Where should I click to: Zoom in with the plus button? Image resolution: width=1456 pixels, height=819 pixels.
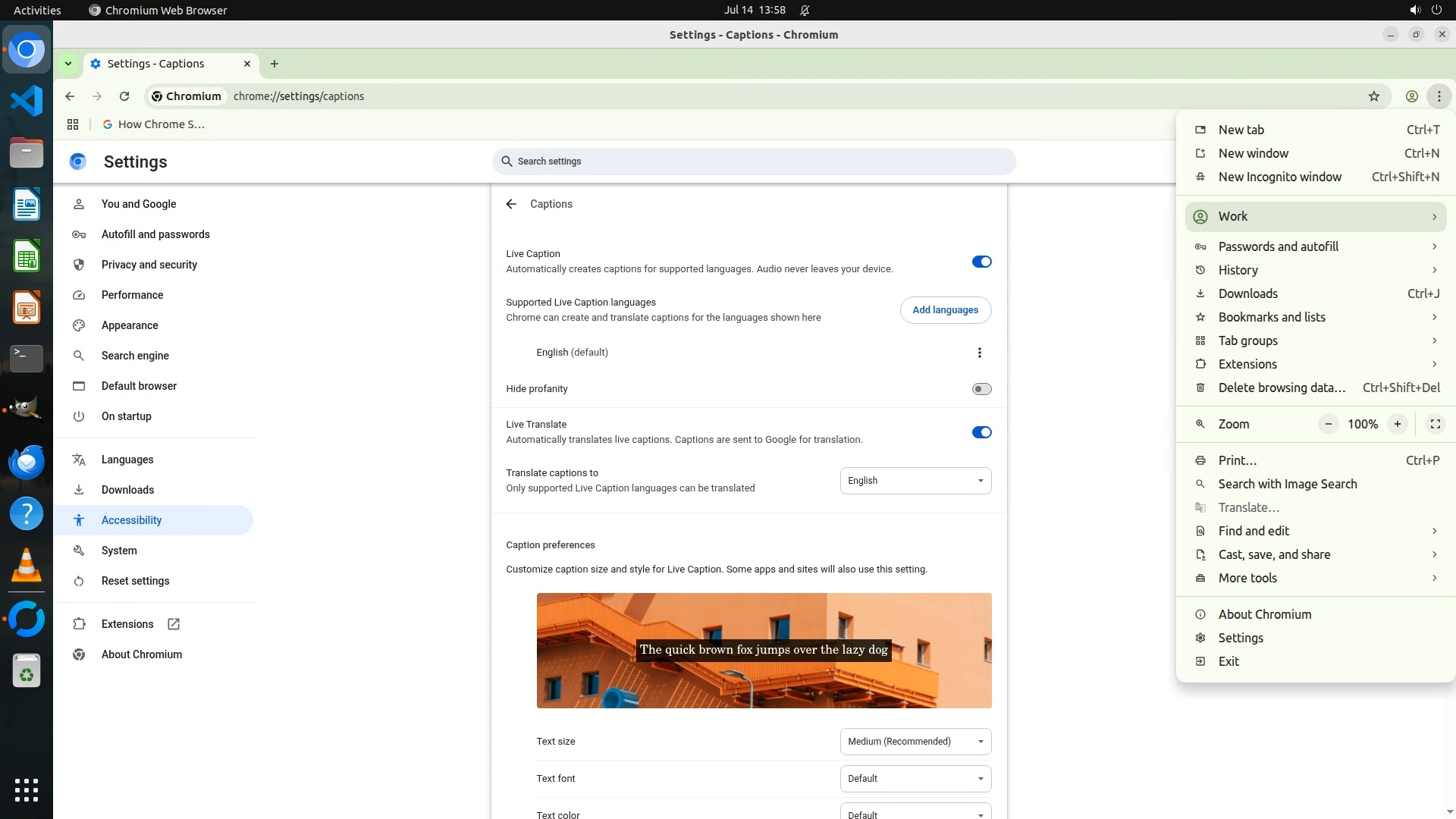[1397, 424]
